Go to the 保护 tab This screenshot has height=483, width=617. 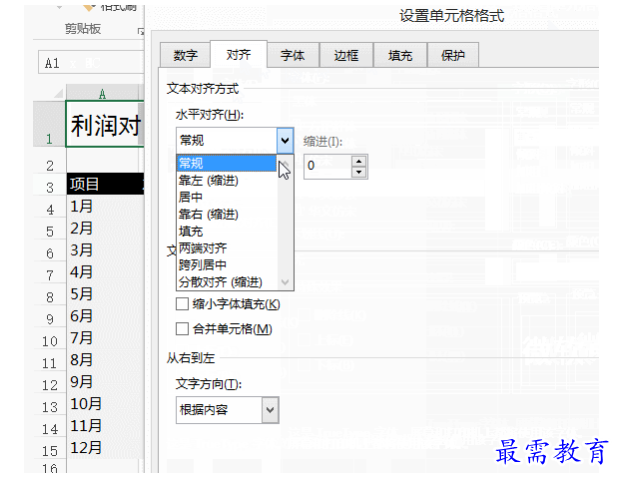(453, 55)
